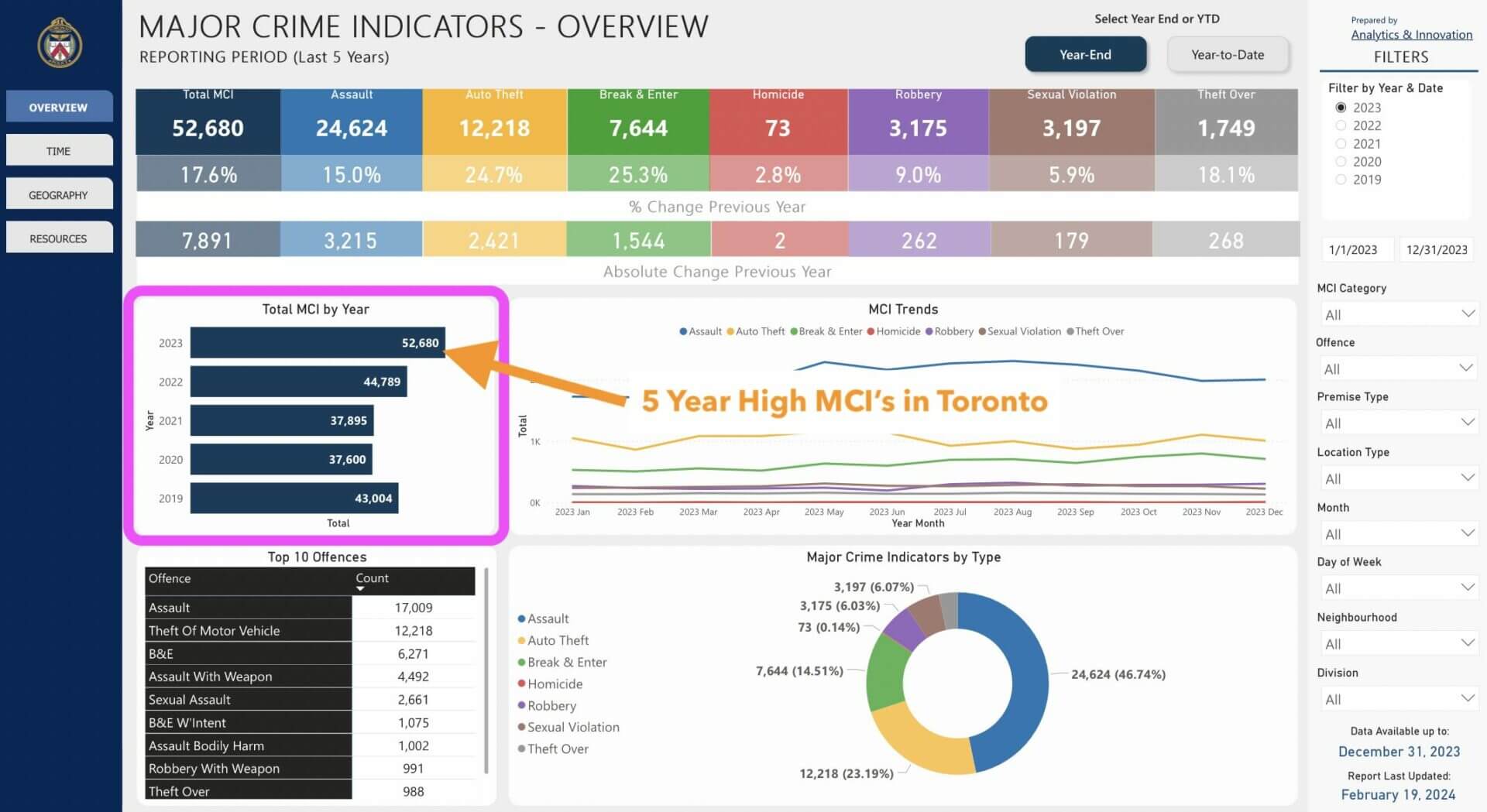Screen dimensions: 1487x812
Task: Click the Assault legend dot in MCI Trends
Action: [x=683, y=331]
